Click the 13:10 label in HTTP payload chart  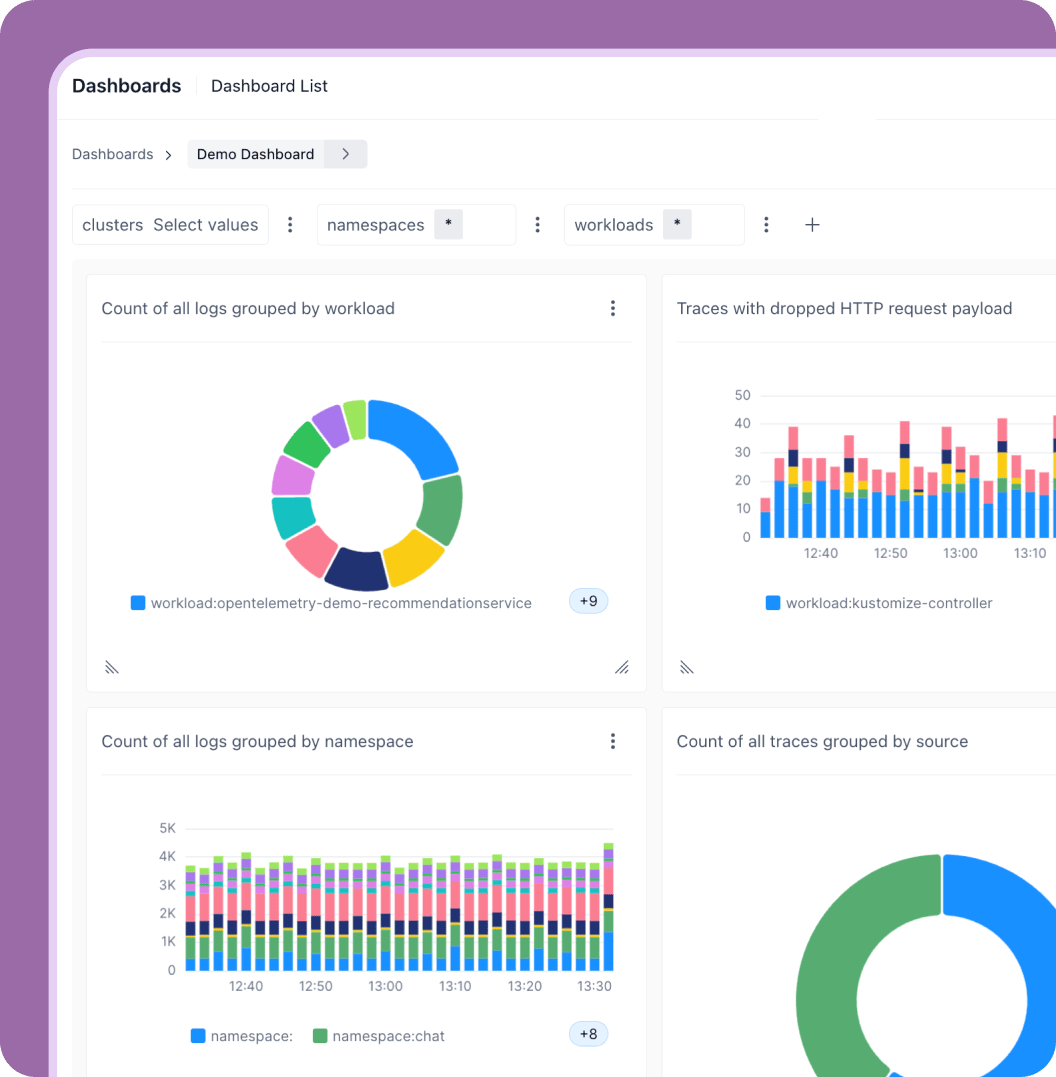click(x=1030, y=554)
